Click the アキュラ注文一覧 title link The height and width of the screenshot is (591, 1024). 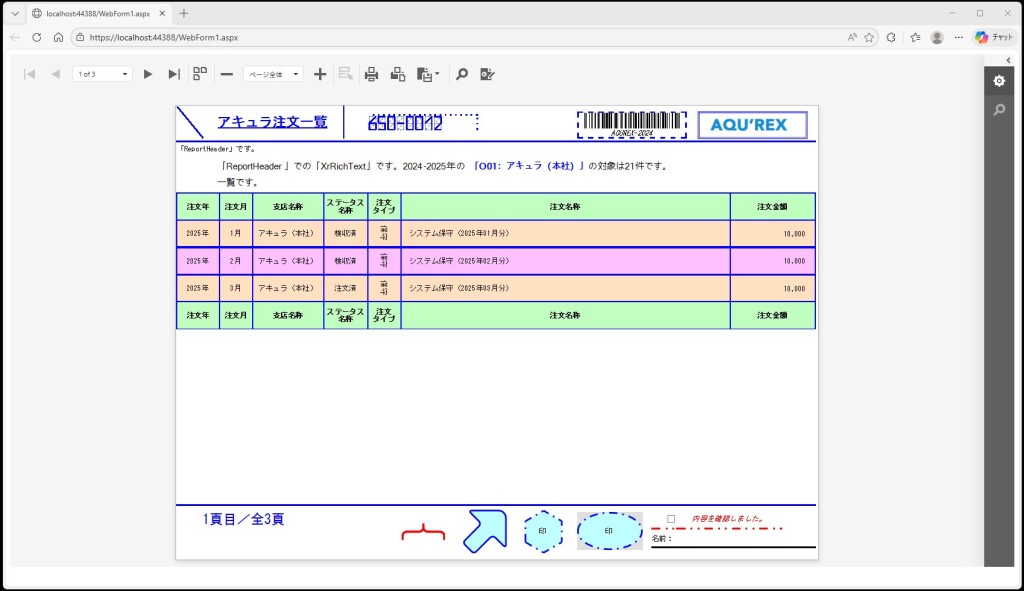[272, 122]
